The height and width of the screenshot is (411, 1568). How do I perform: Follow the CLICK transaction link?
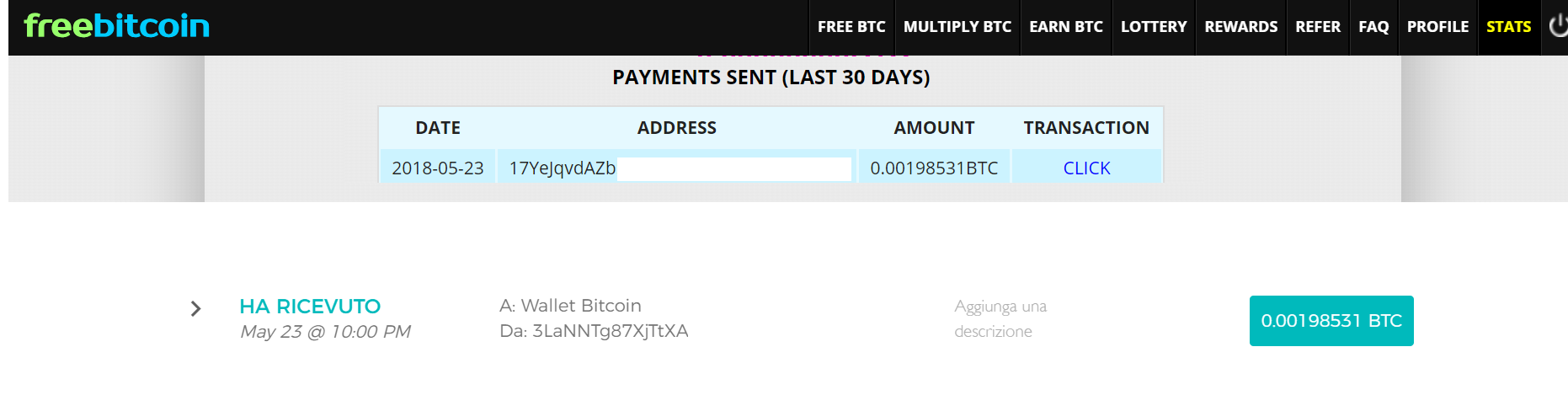(x=1086, y=168)
